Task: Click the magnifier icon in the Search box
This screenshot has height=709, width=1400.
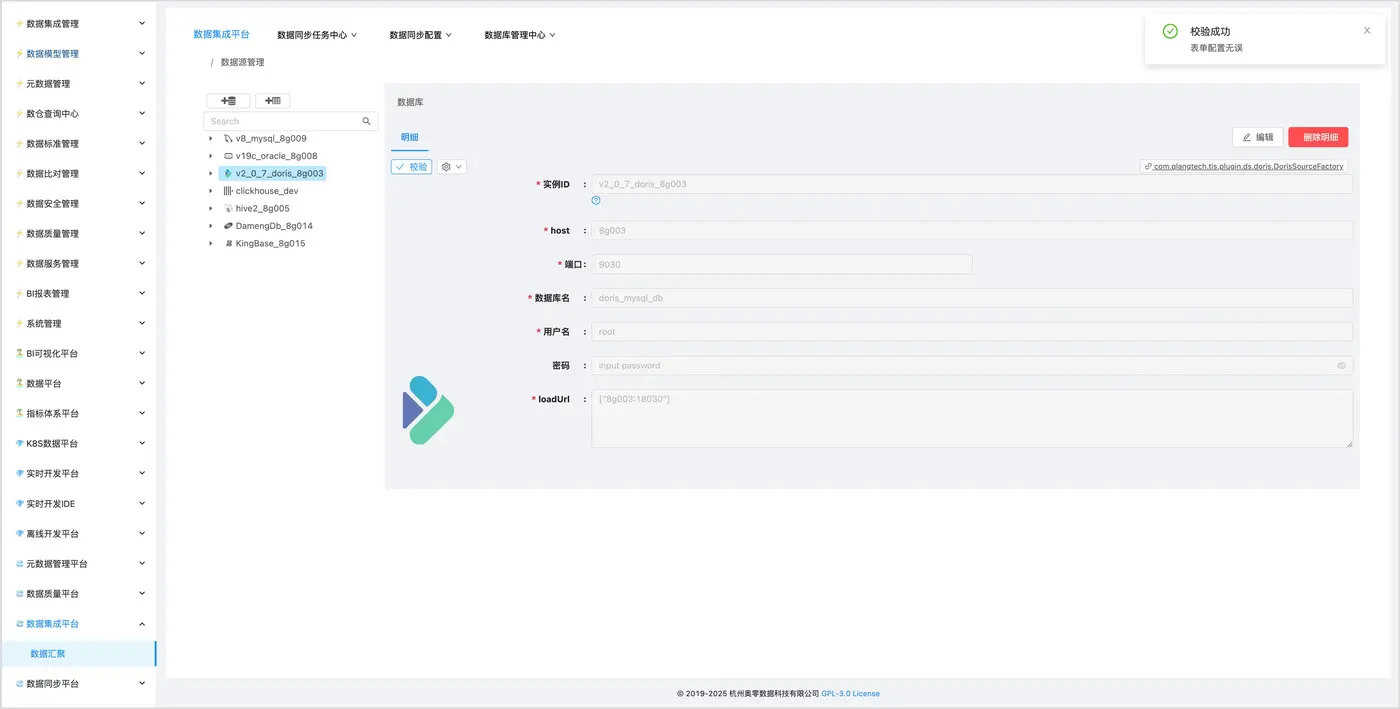Action: coord(367,121)
